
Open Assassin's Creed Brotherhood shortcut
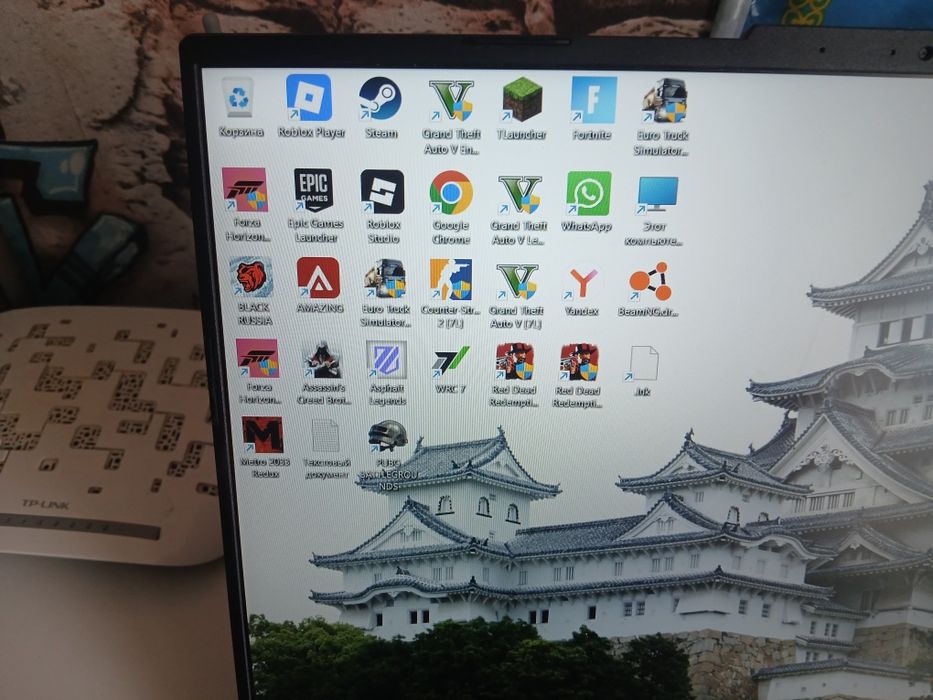point(323,360)
